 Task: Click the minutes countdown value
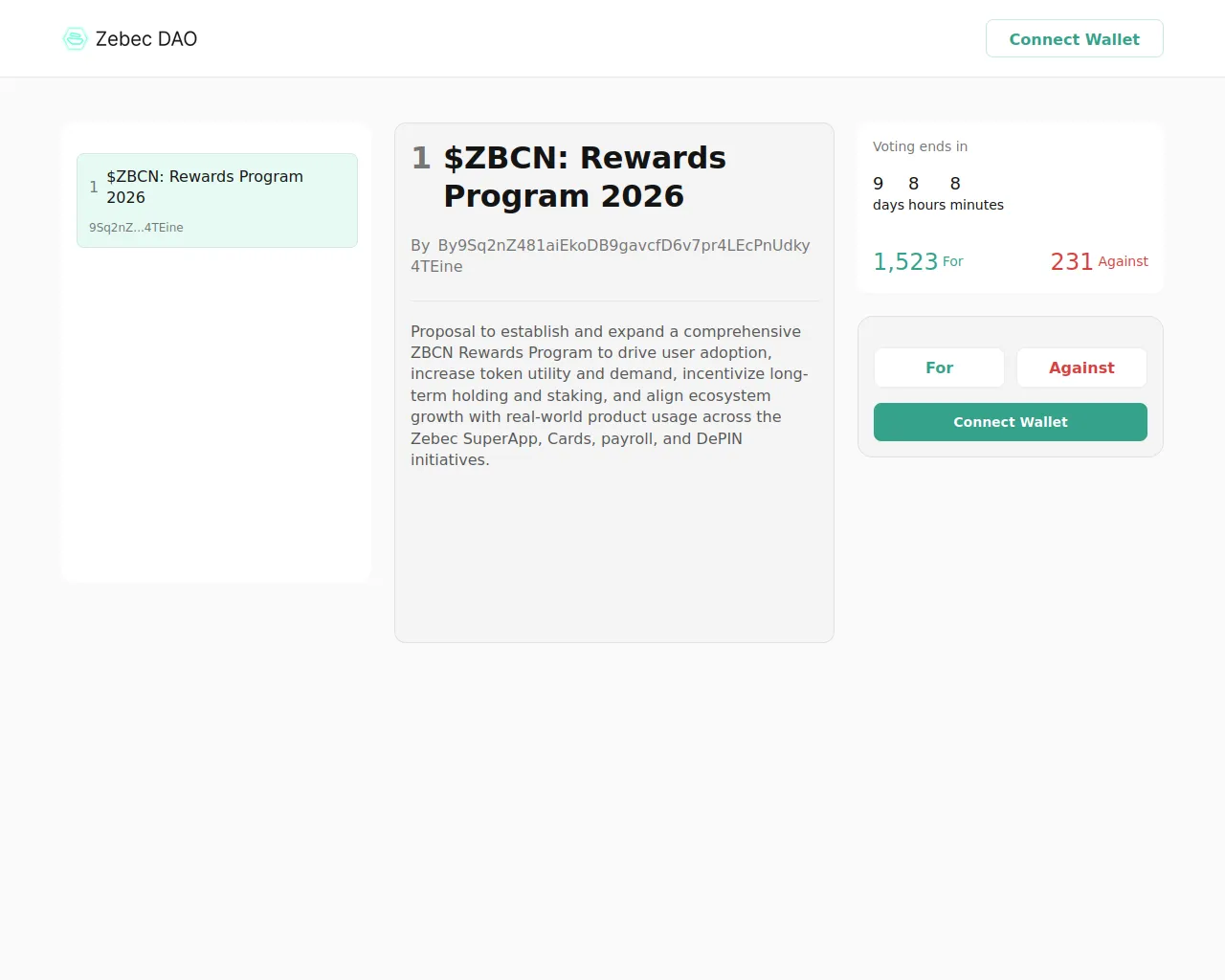(x=955, y=183)
